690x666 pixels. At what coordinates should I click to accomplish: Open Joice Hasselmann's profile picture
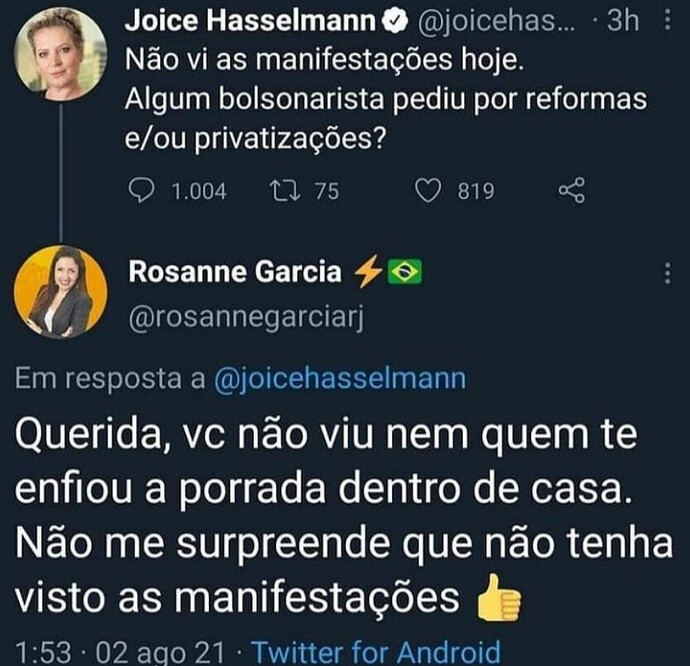click(59, 55)
